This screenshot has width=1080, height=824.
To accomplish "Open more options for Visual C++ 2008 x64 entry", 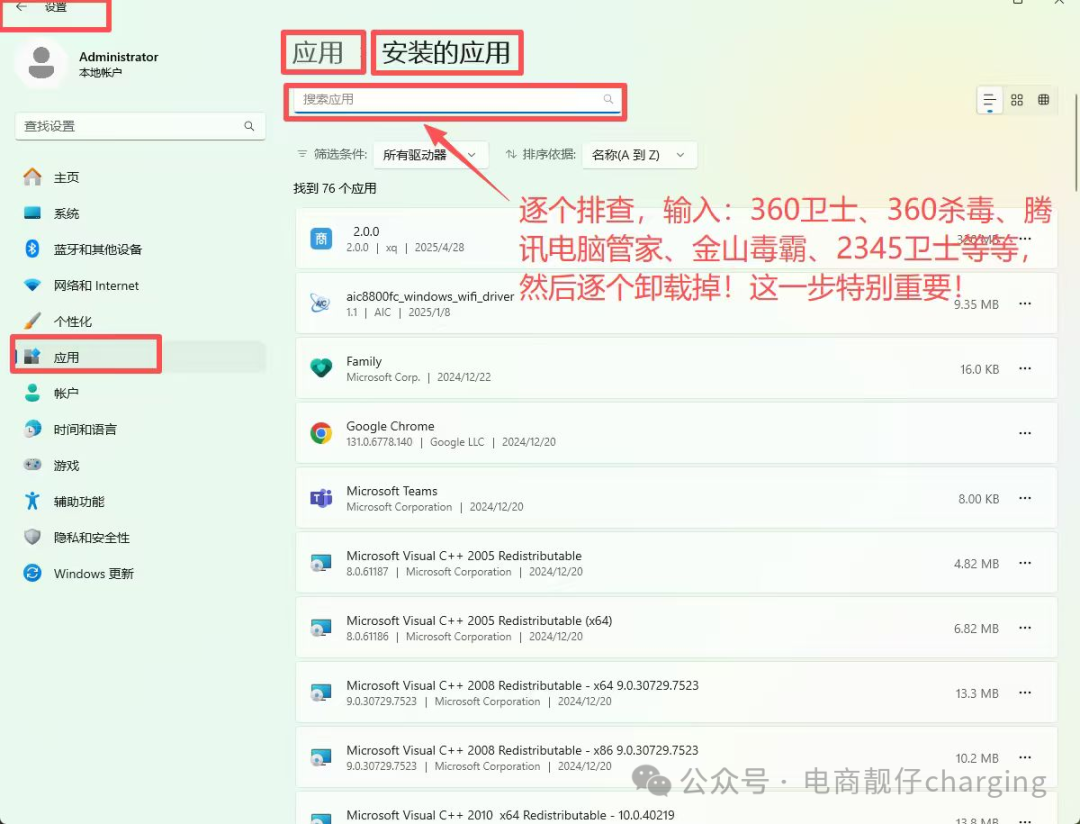I will pyautogui.click(x=1025, y=692).
